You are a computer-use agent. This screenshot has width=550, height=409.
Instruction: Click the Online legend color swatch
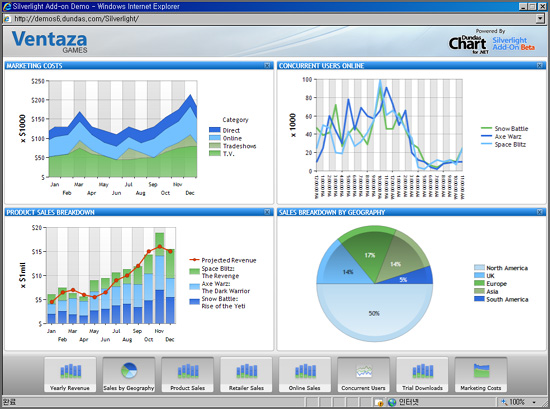pyautogui.click(x=215, y=138)
